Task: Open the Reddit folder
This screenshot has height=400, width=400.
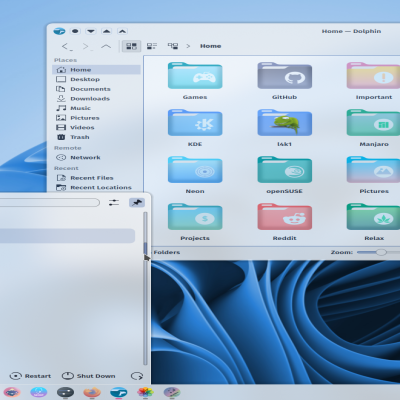Action: [284, 222]
